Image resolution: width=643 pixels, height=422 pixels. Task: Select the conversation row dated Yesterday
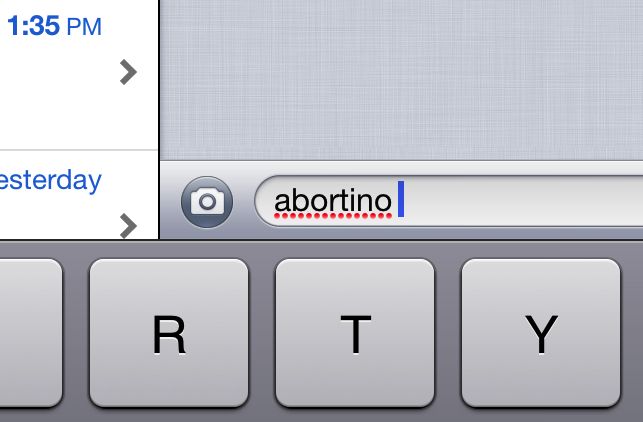click(79, 195)
